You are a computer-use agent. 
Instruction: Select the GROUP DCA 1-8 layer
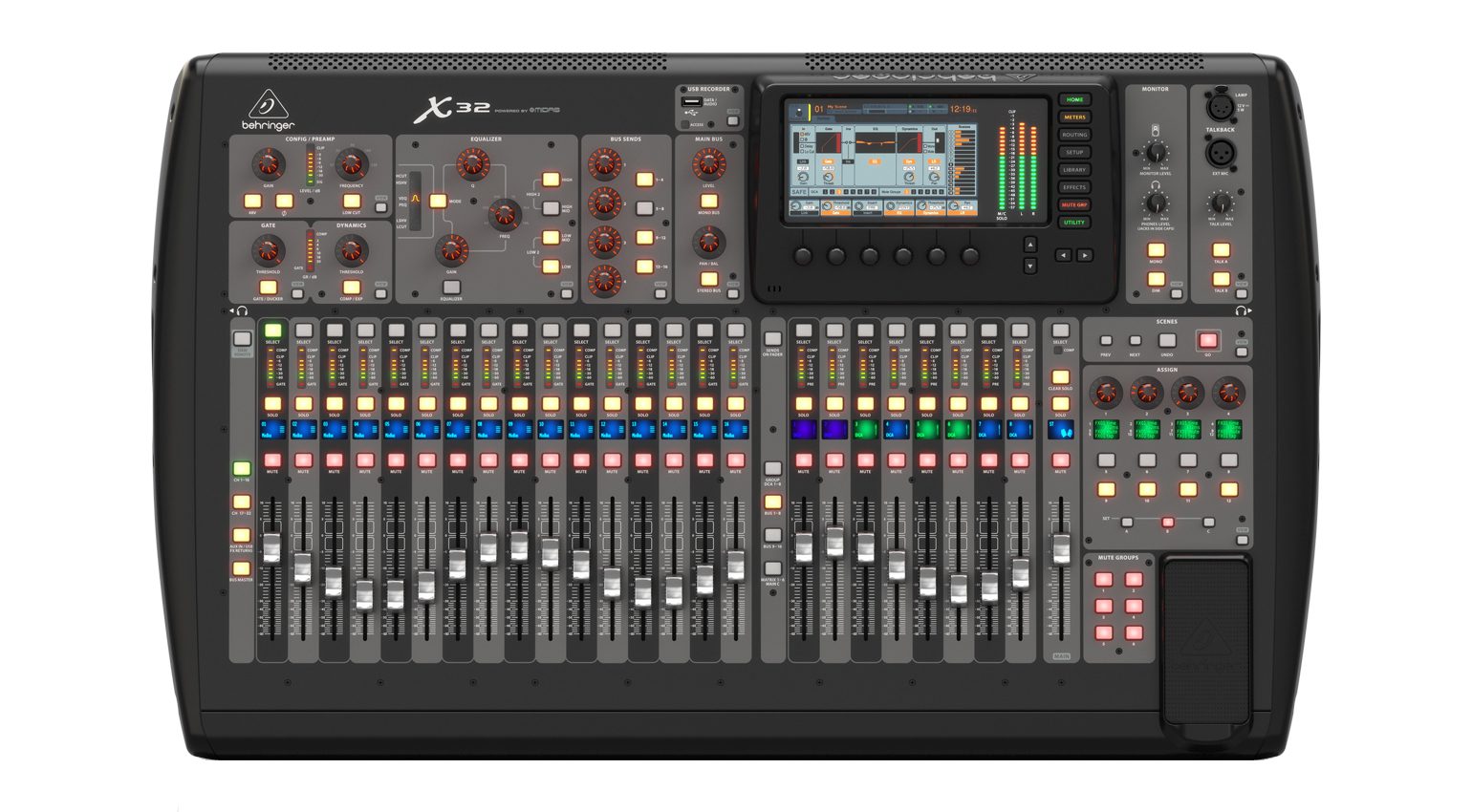(x=772, y=469)
